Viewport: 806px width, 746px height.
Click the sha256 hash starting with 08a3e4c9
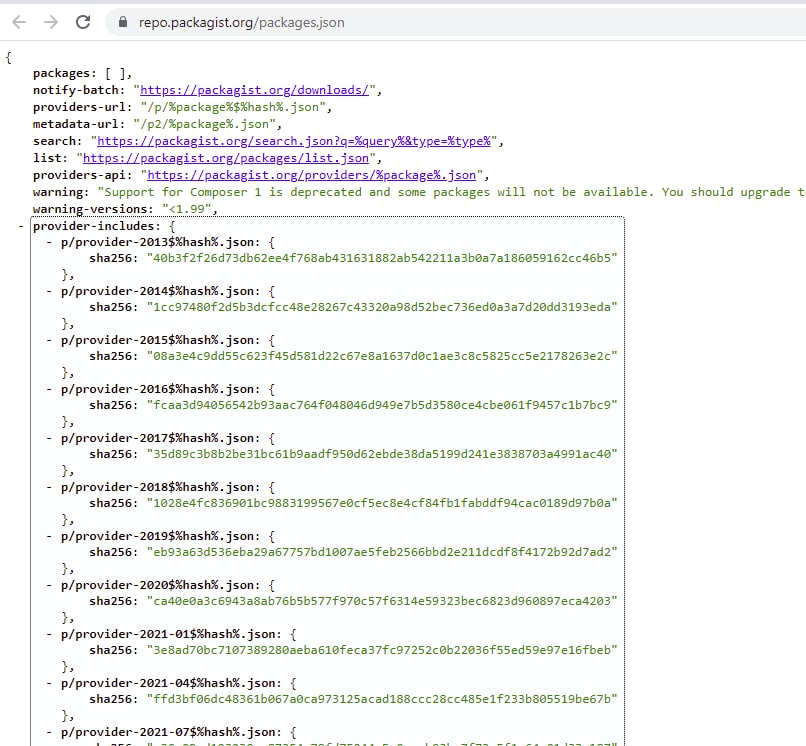(382, 356)
